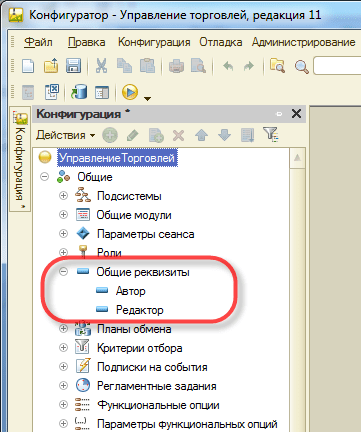Click the Redo arrow icon
Screen dimensions: 361x432
(249, 66)
